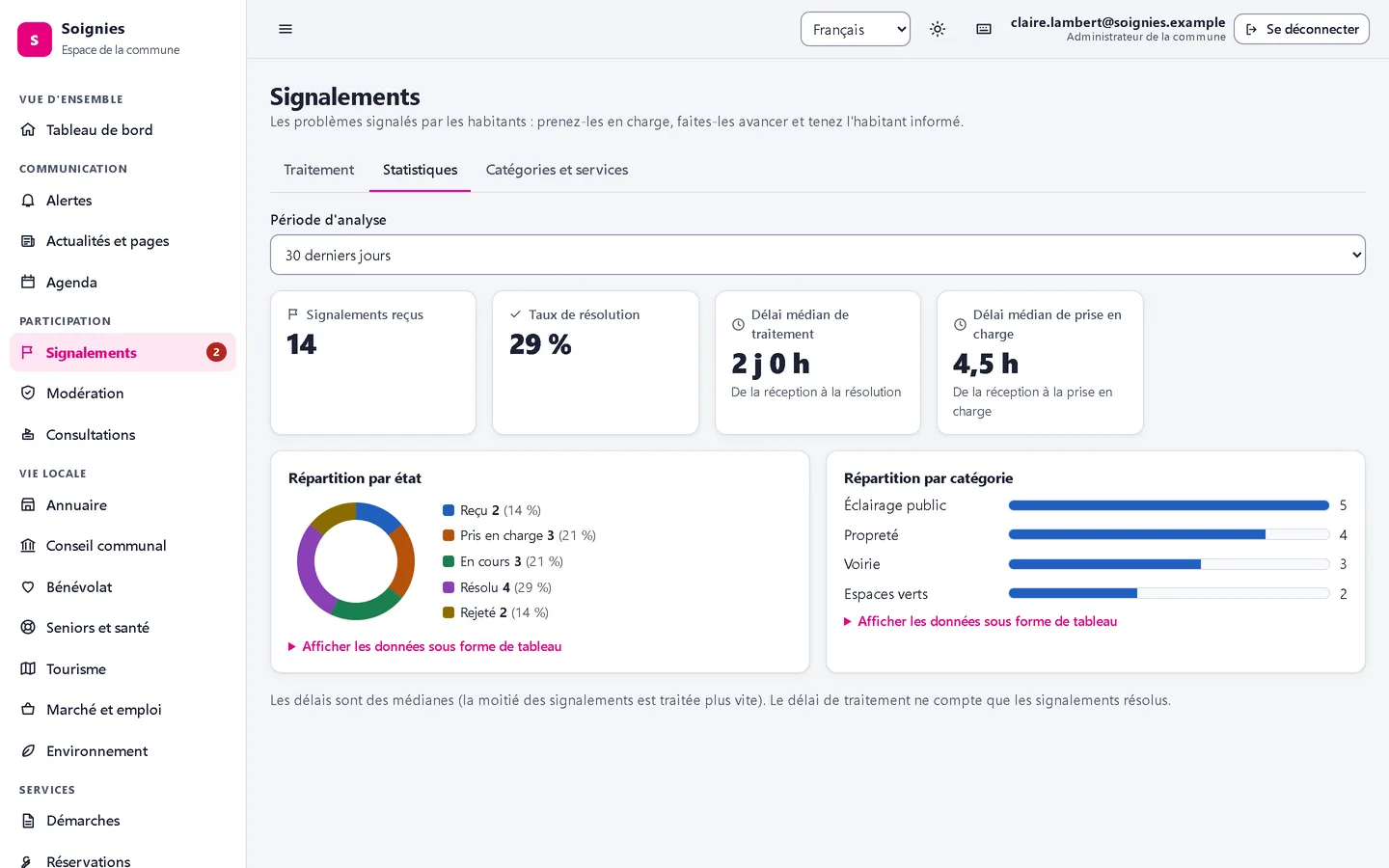
Task: Click the Signalements reçus value 14
Action: pos(302,344)
